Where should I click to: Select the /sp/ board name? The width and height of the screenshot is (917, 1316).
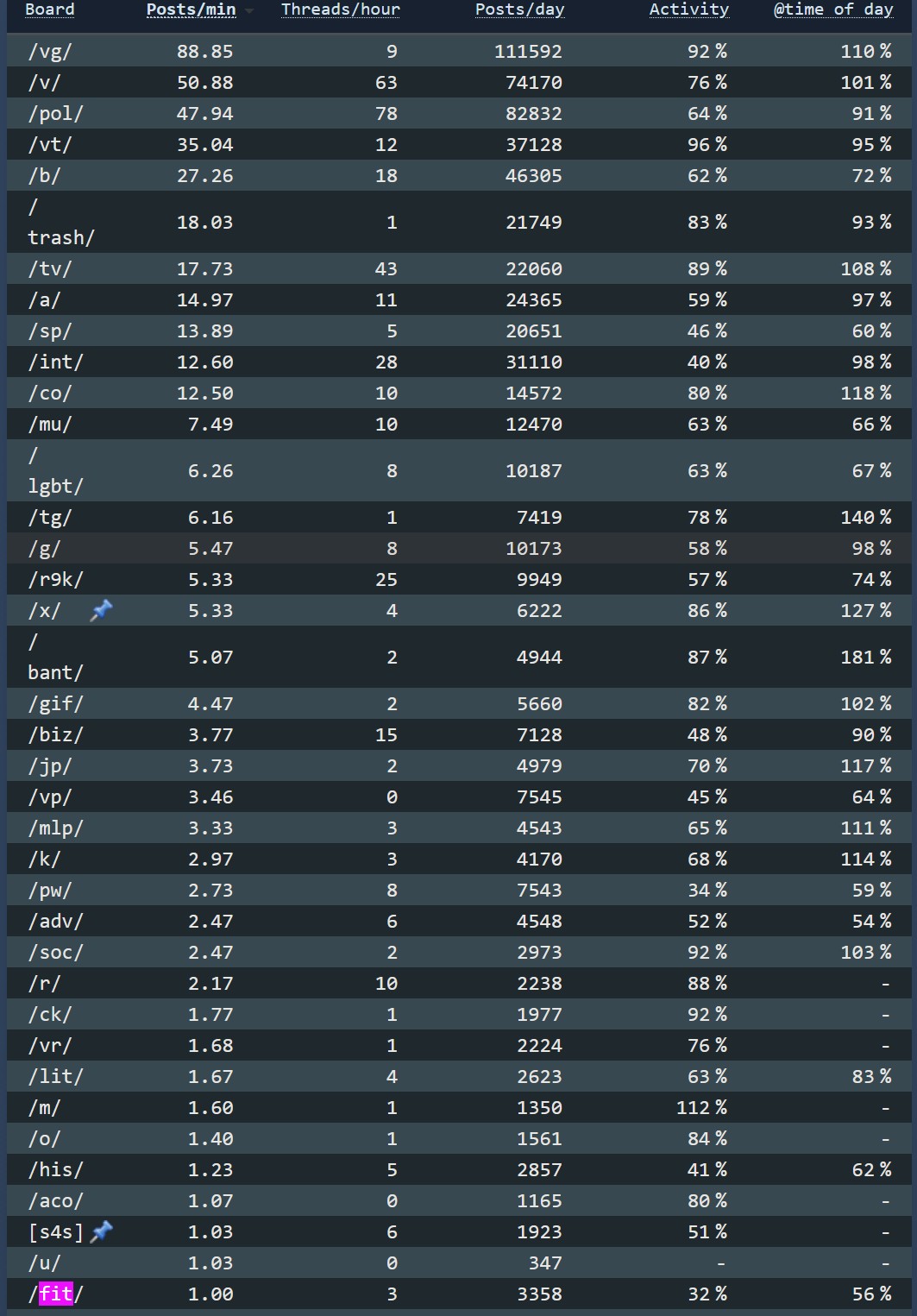click(50, 331)
